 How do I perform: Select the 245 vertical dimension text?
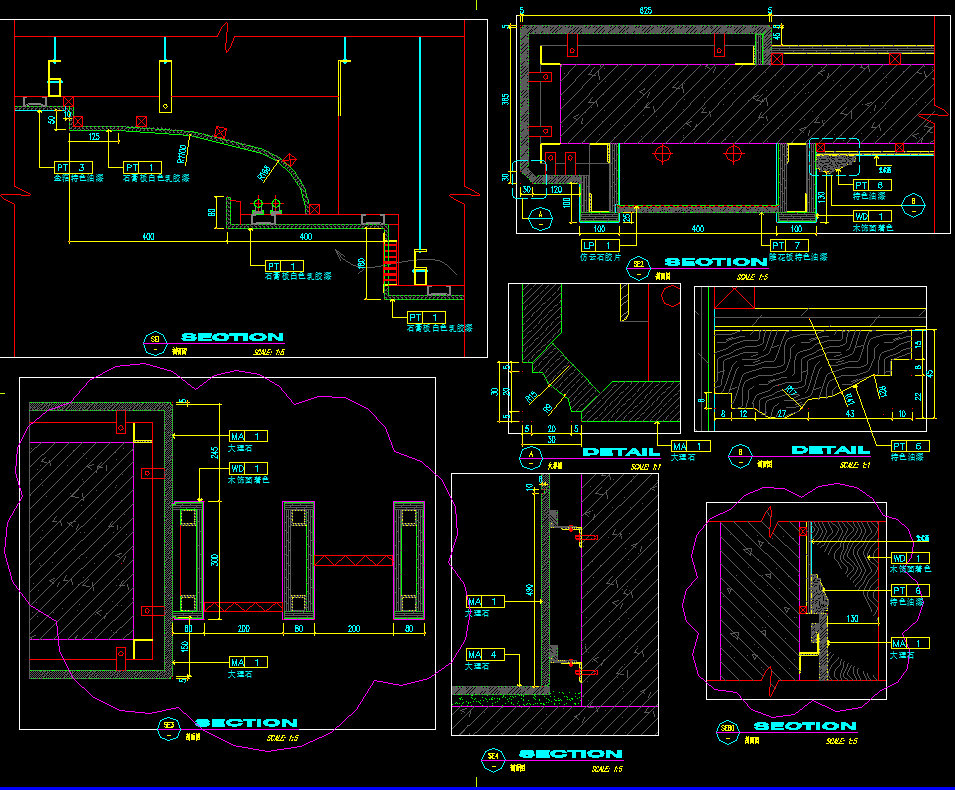coord(214,453)
